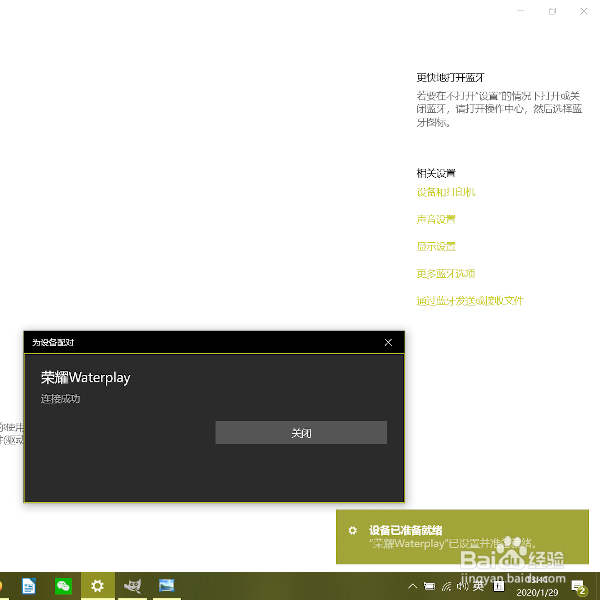Click the 相关设置 heading
The height and width of the screenshot is (600, 600).
(x=436, y=173)
